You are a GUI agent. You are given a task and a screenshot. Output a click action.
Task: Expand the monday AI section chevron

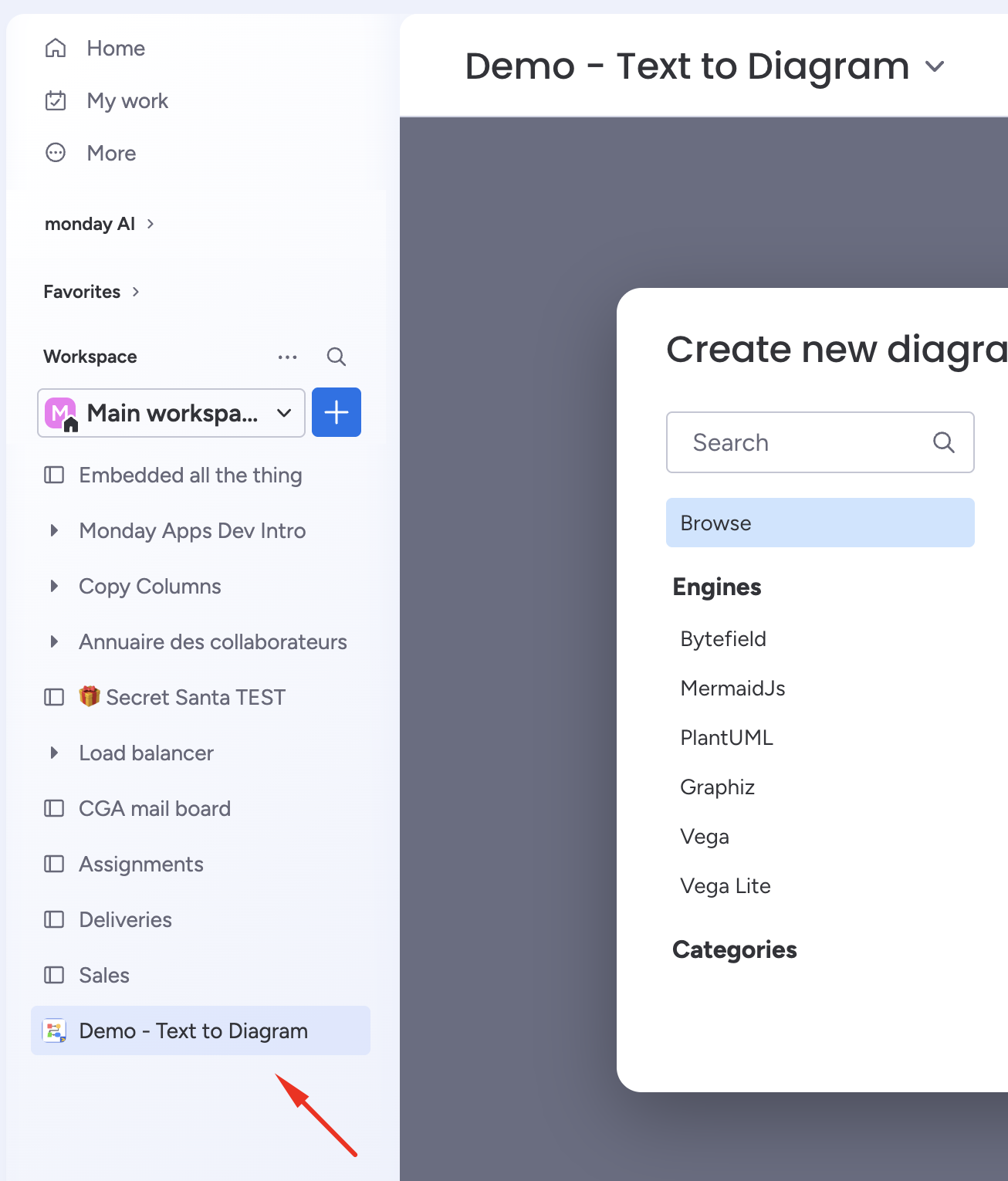(x=151, y=224)
